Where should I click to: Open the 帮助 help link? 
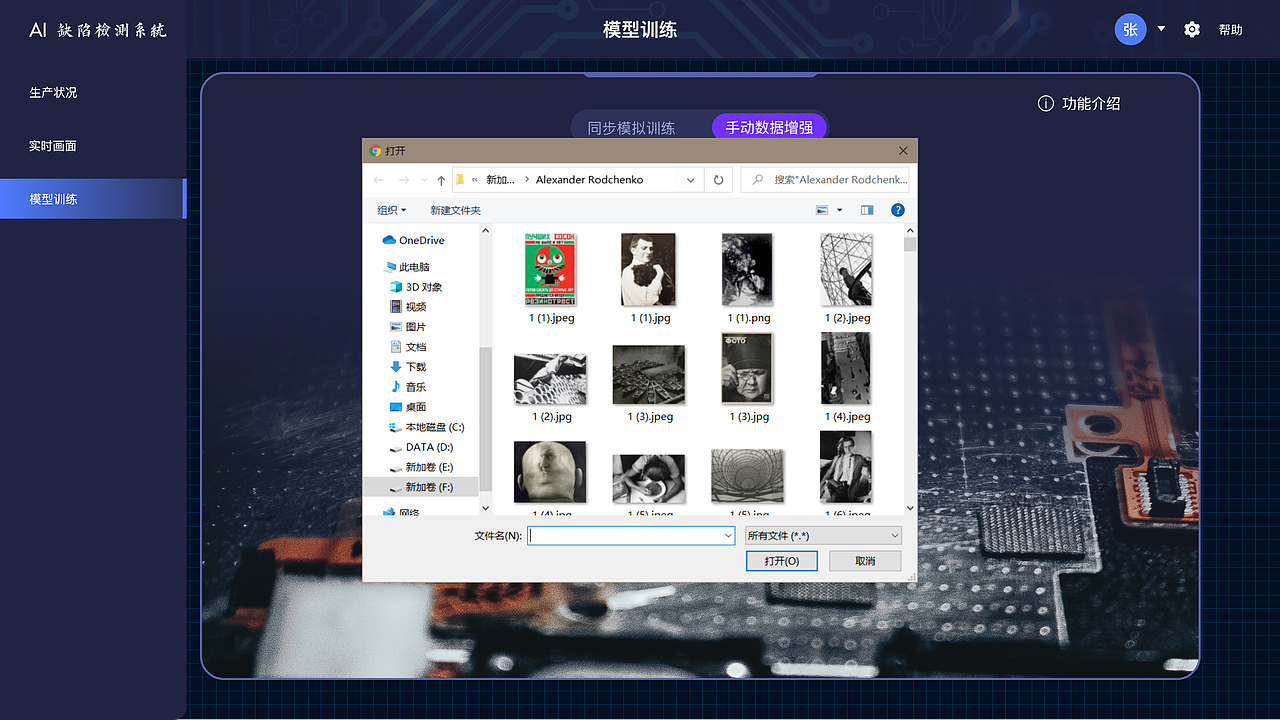point(1230,30)
